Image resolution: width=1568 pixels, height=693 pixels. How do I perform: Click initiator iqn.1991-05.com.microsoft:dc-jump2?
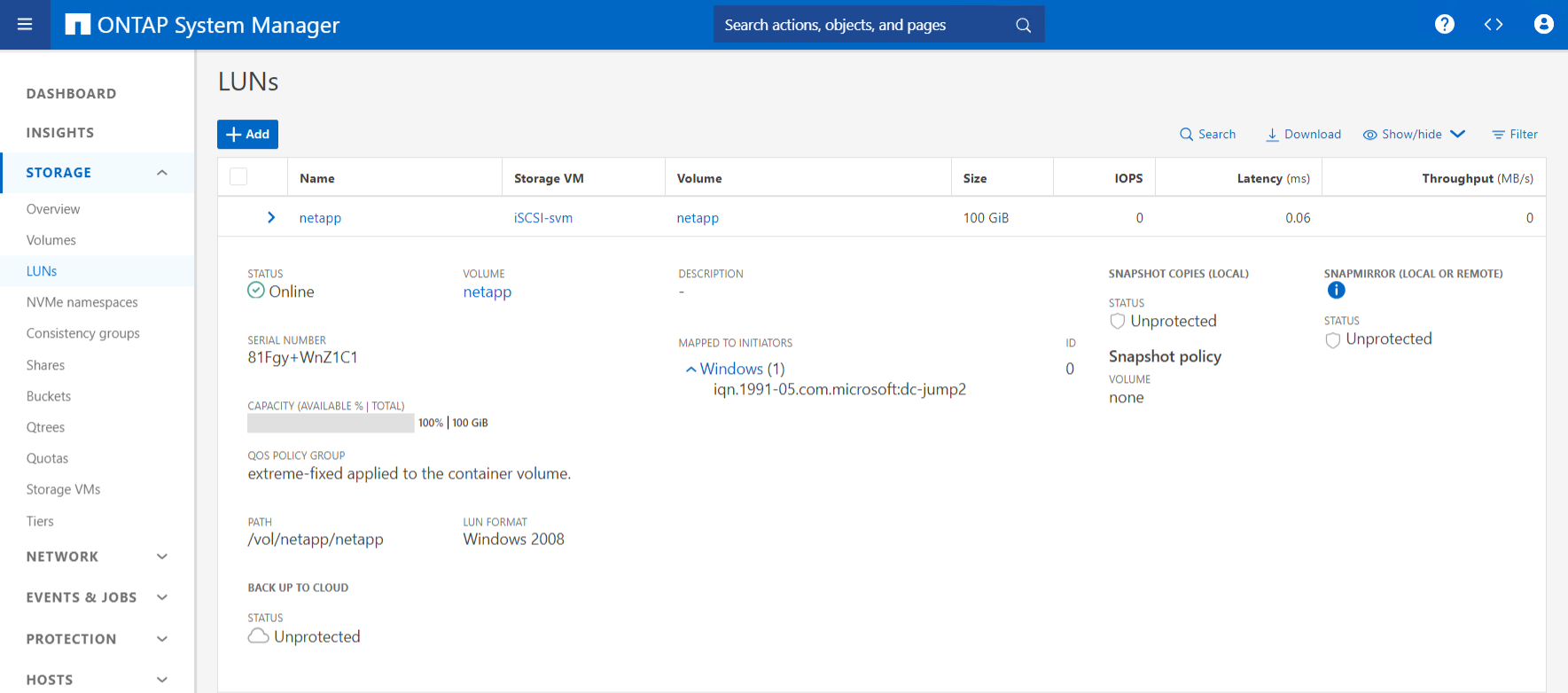pos(839,389)
